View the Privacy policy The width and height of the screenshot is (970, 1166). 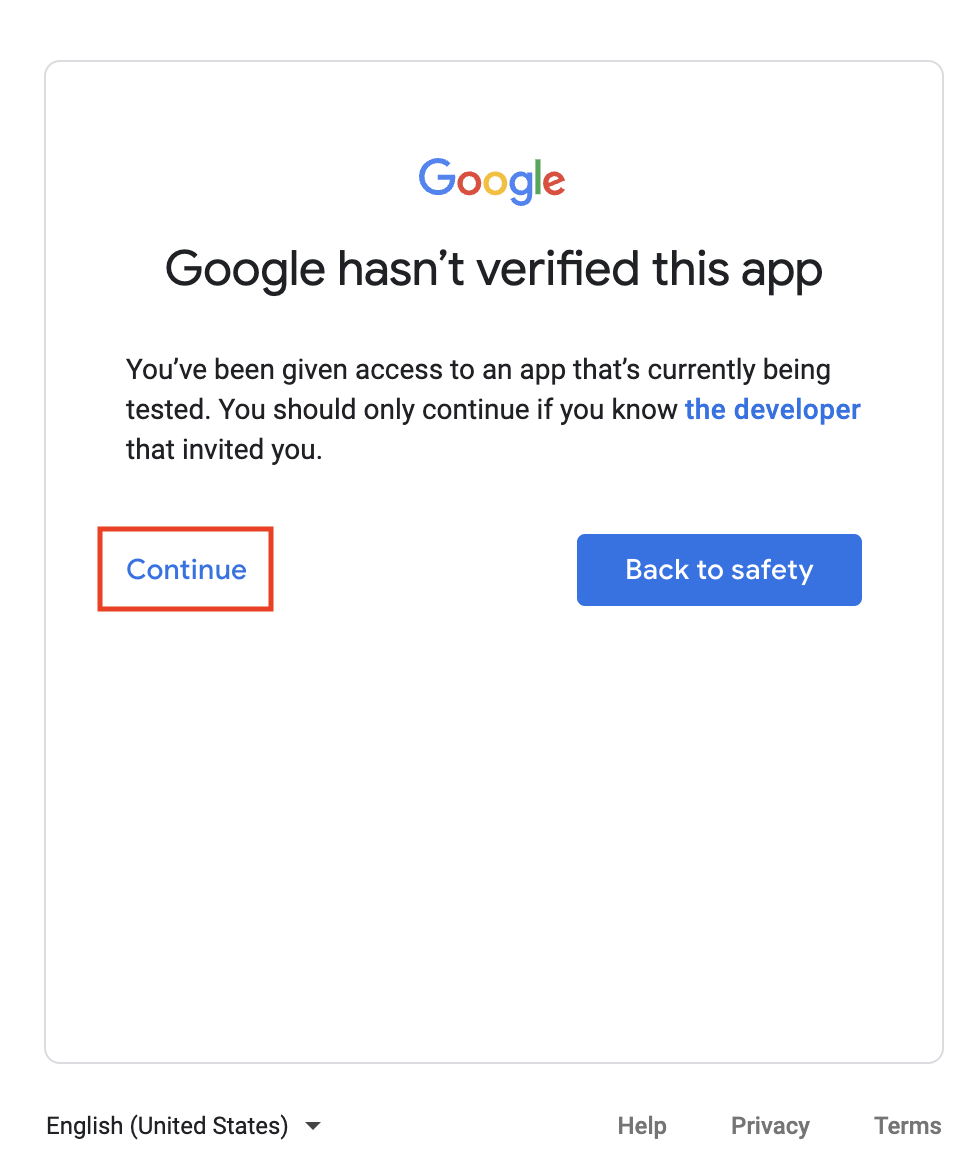[x=769, y=1126]
